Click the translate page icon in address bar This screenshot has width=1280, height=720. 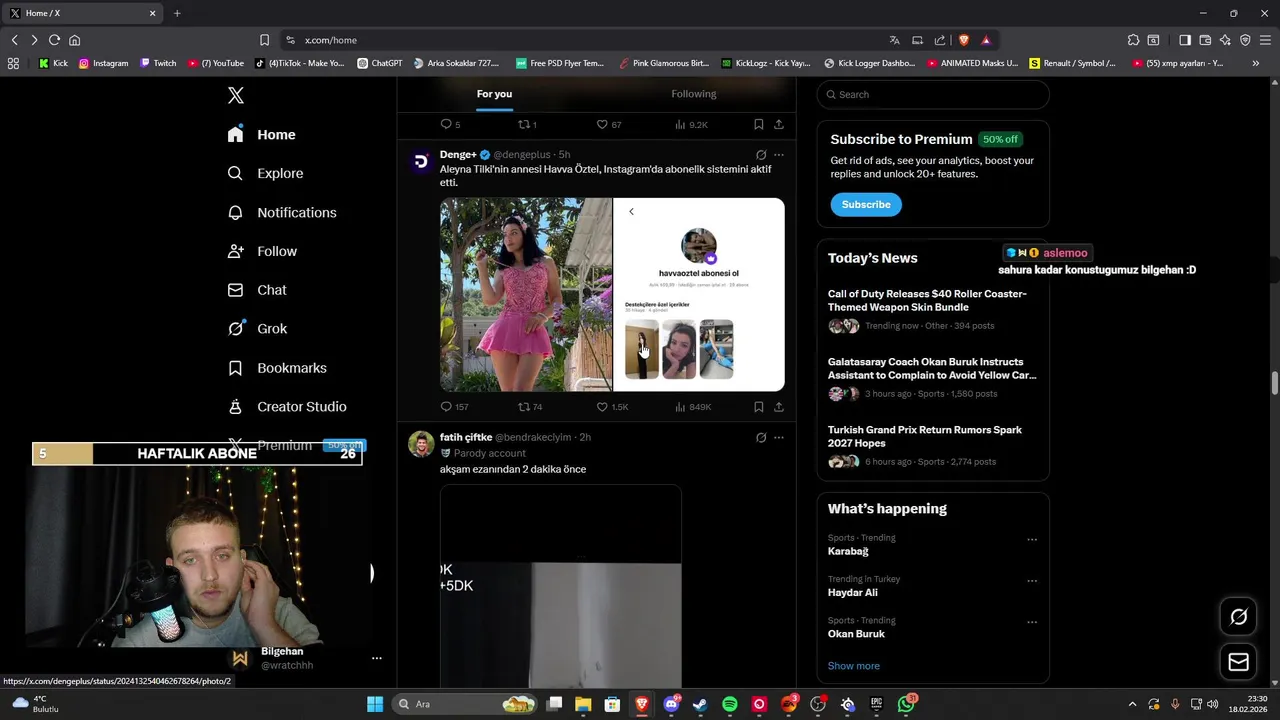(894, 40)
